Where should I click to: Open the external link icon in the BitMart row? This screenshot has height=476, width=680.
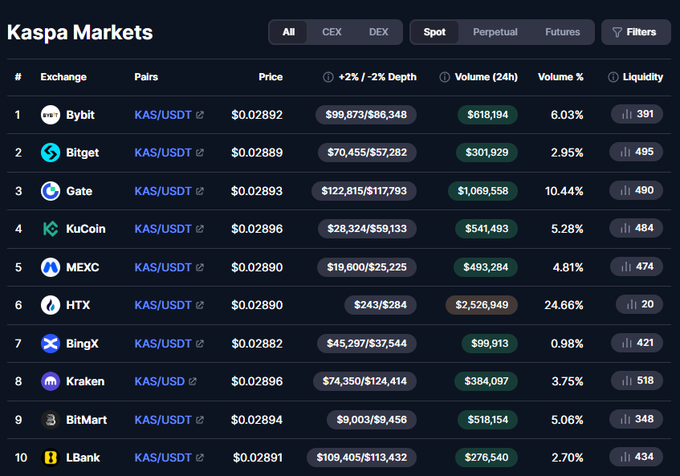pyautogui.click(x=199, y=420)
